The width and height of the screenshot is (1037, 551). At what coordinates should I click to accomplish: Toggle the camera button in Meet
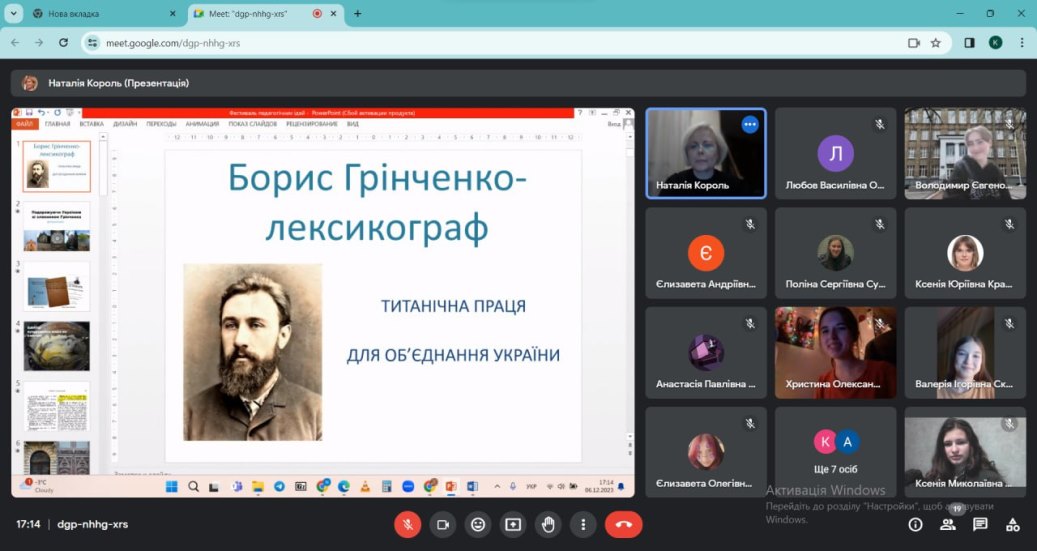[x=443, y=525]
